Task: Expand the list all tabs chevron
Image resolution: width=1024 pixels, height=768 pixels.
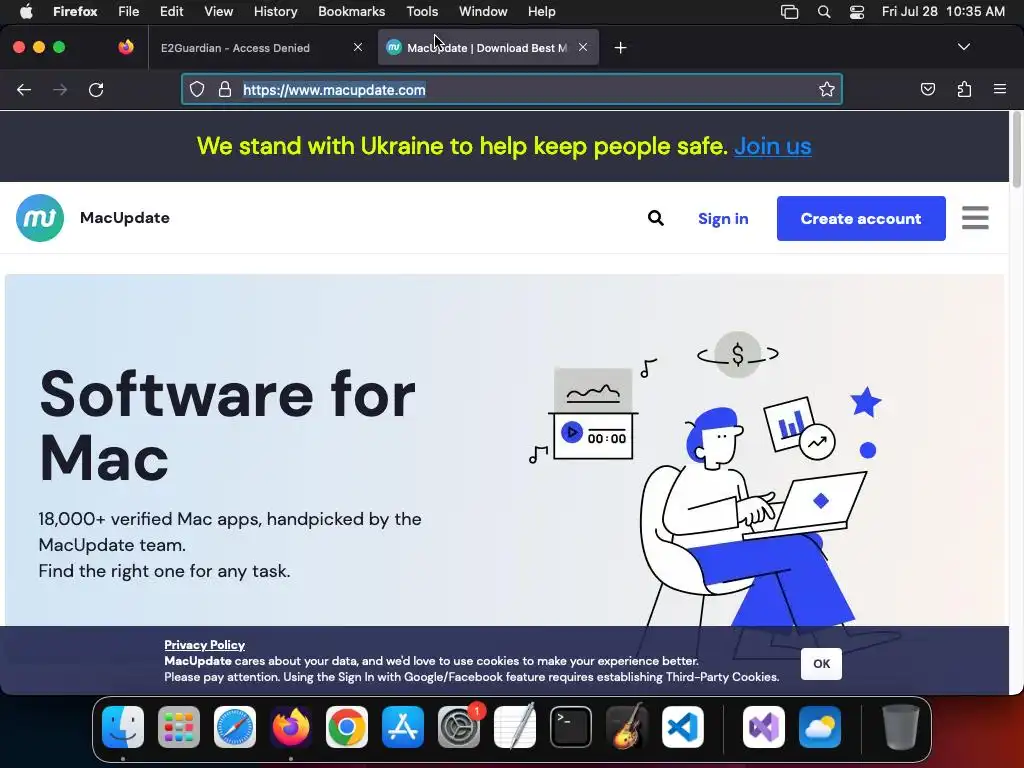Action: click(x=963, y=47)
